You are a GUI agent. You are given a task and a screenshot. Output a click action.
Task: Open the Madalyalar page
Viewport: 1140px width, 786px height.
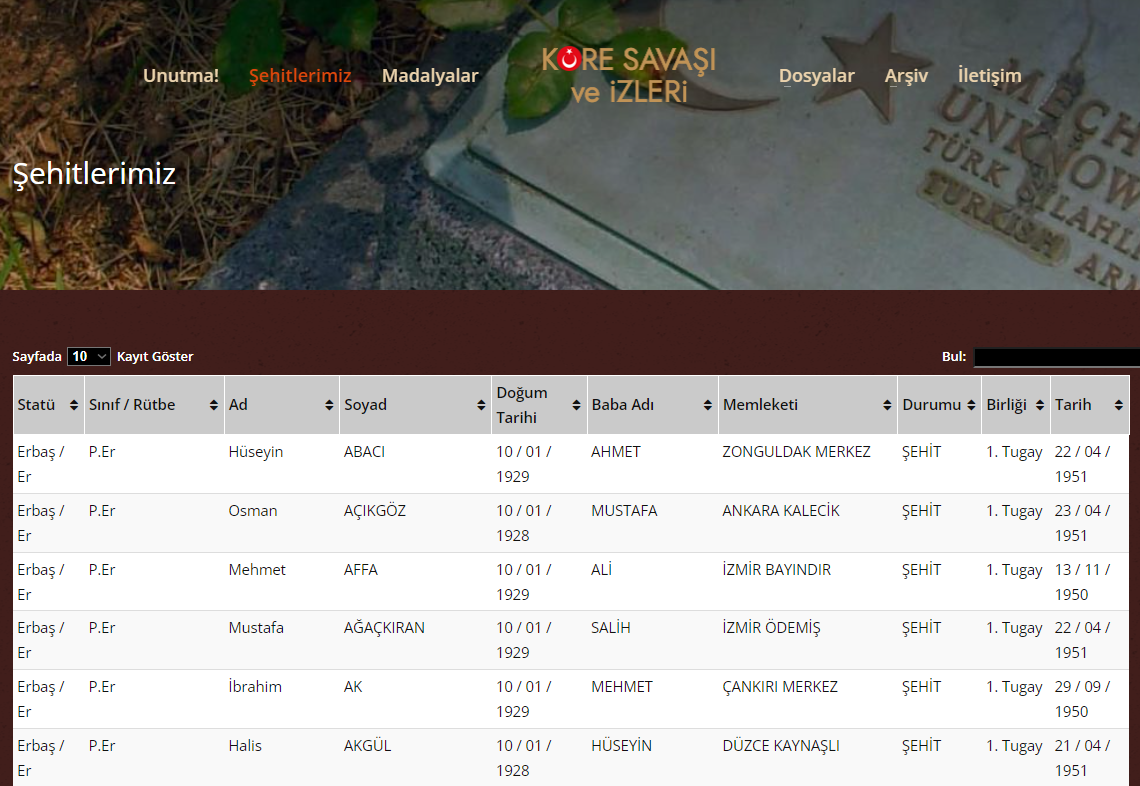tap(430, 76)
